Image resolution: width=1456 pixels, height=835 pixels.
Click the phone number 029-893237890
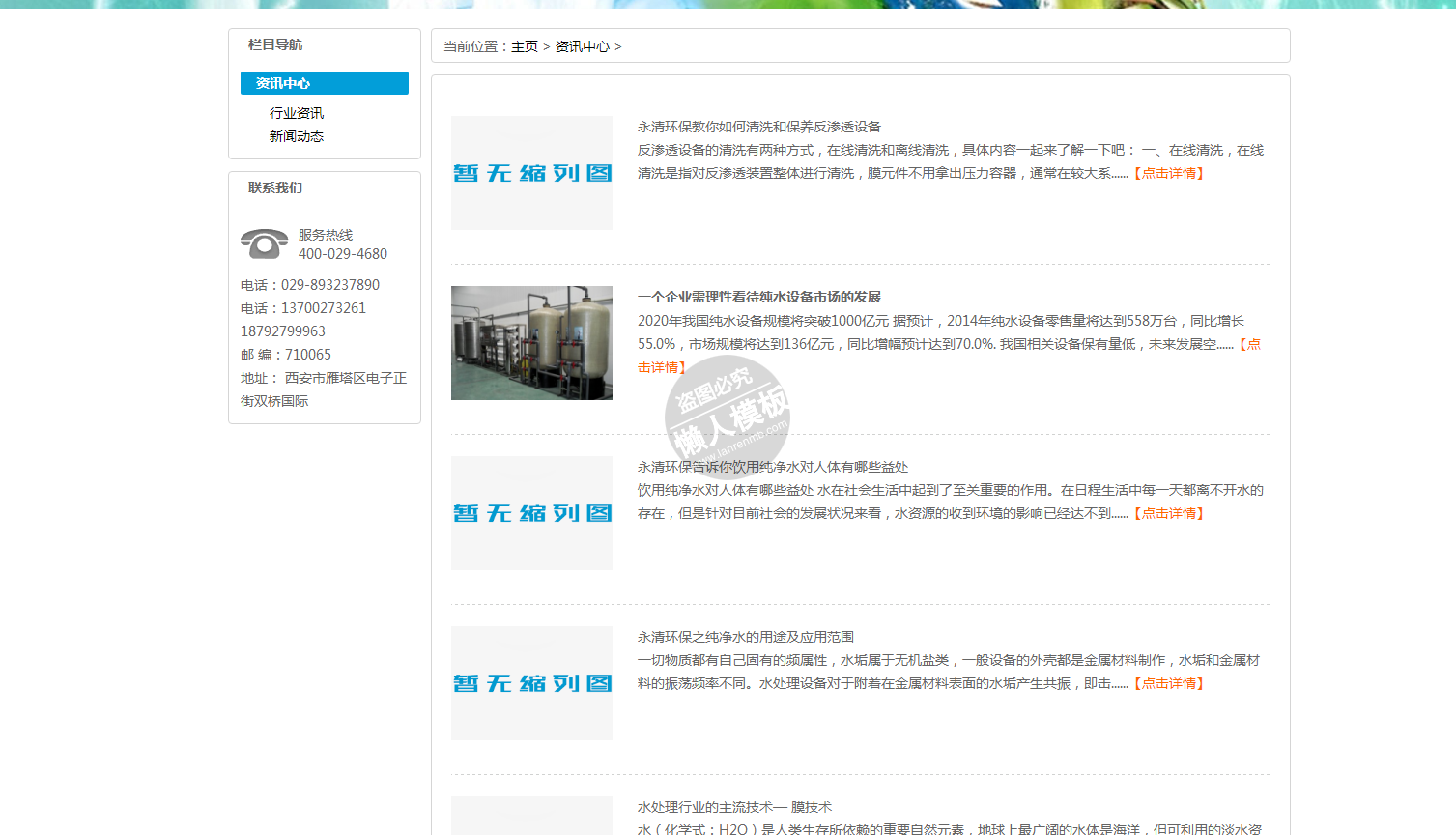(330, 285)
